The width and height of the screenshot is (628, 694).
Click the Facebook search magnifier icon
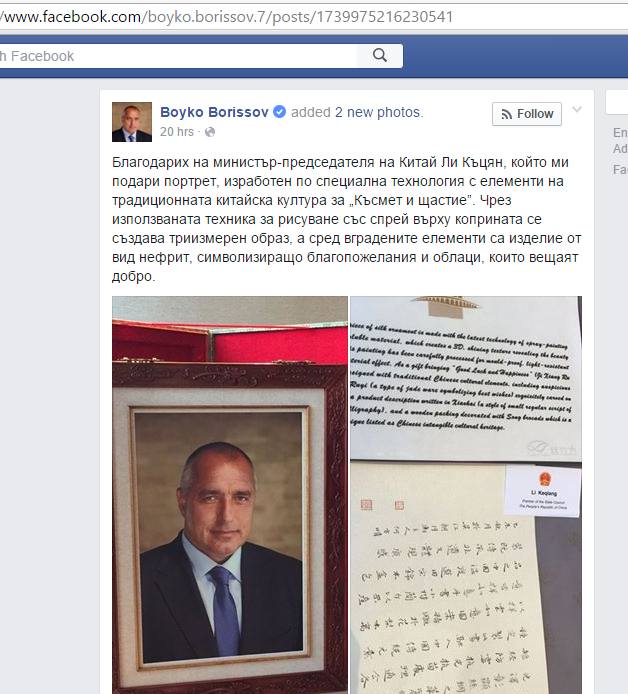[x=380, y=56]
